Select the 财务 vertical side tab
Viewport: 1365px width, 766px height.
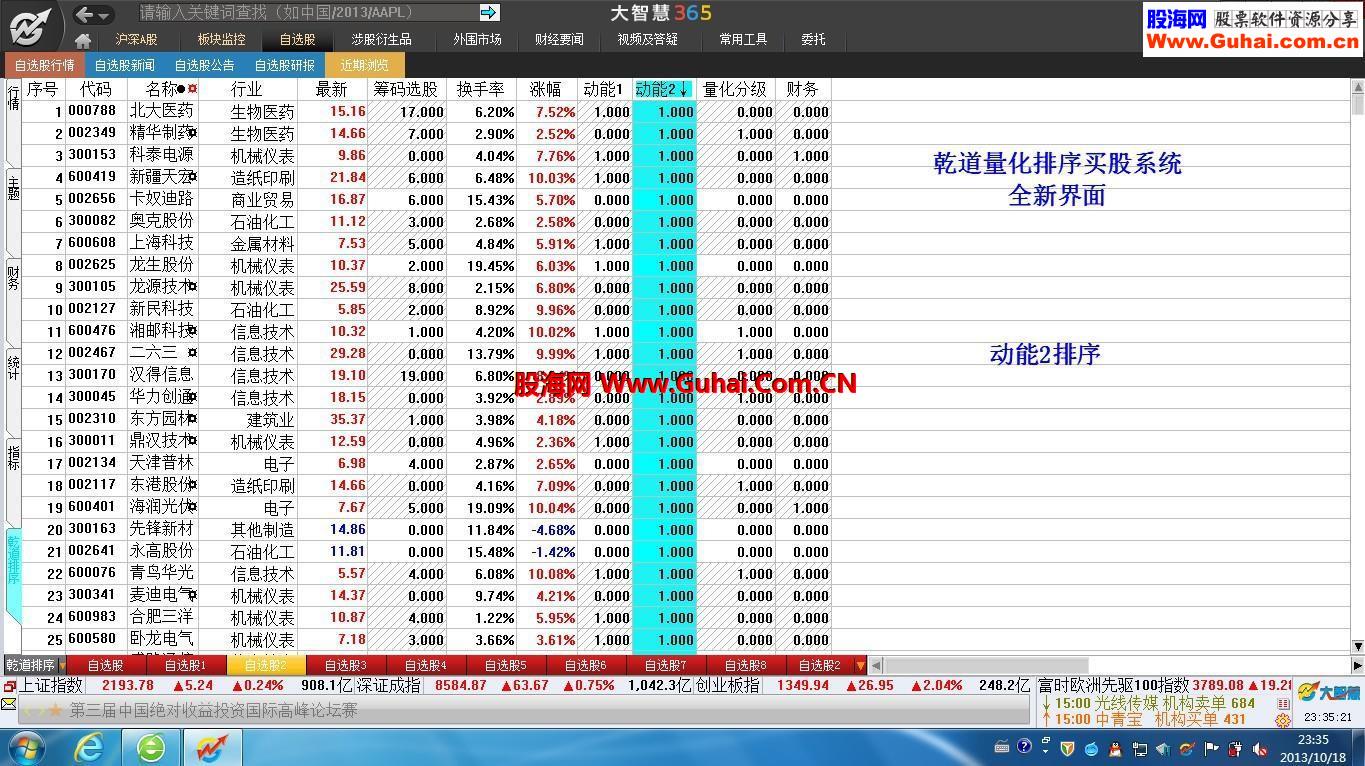(x=13, y=277)
